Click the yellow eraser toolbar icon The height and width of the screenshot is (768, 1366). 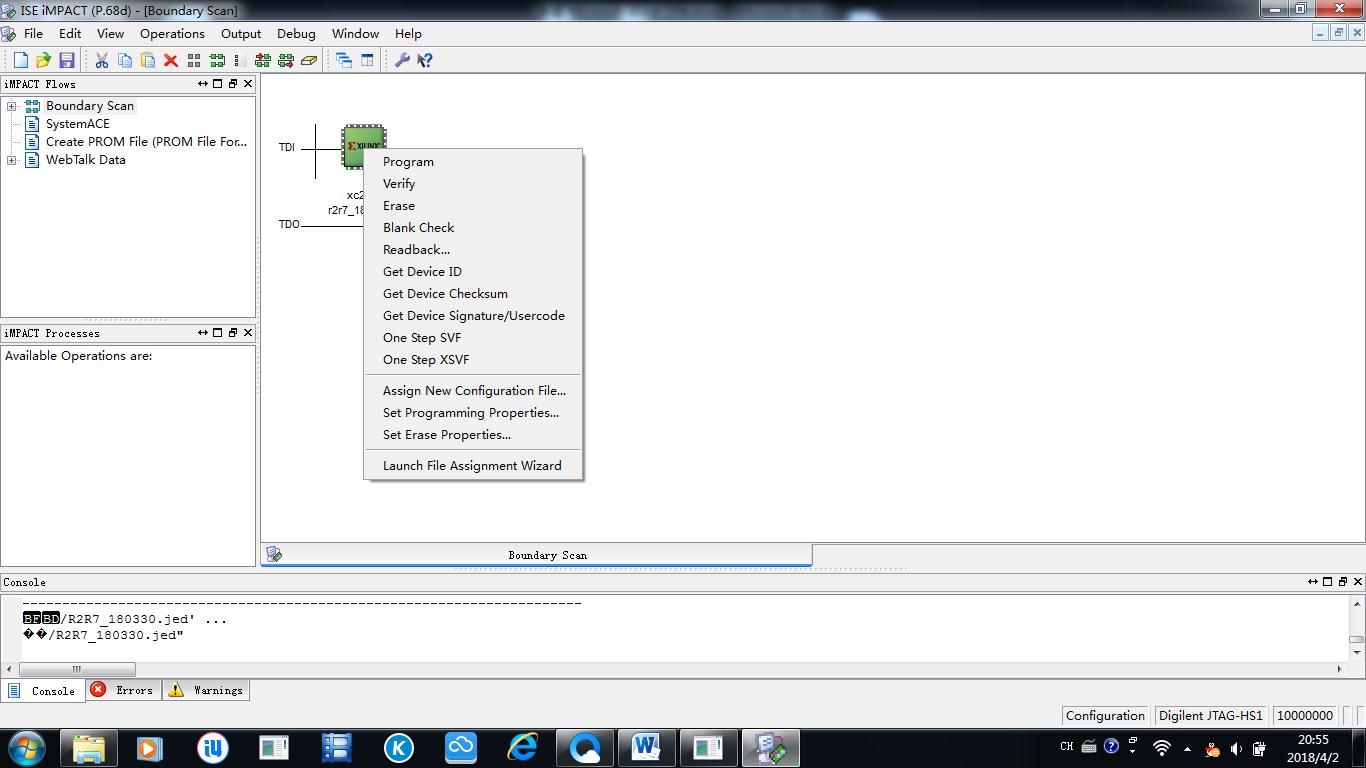pos(309,61)
